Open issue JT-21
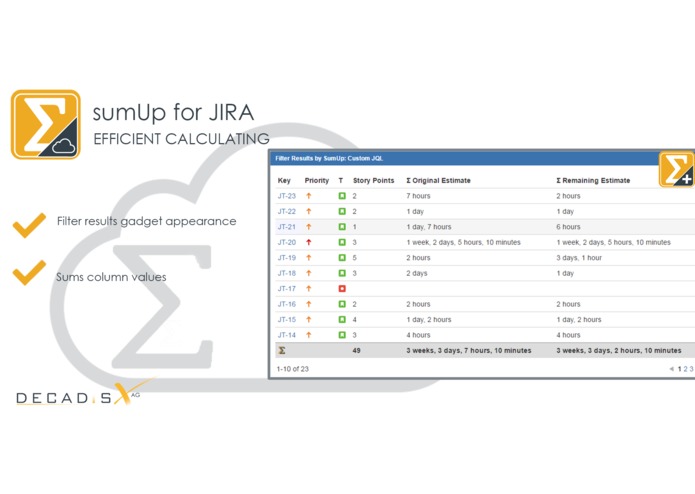 coord(287,227)
